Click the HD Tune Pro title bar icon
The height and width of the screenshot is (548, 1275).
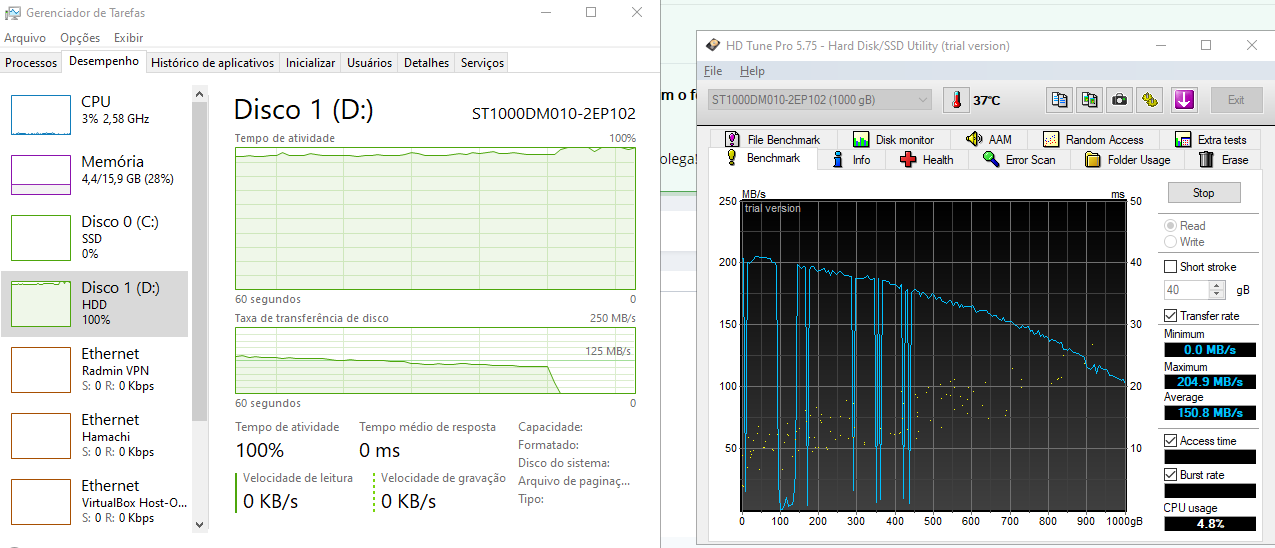pyautogui.click(x=712, y=45)
